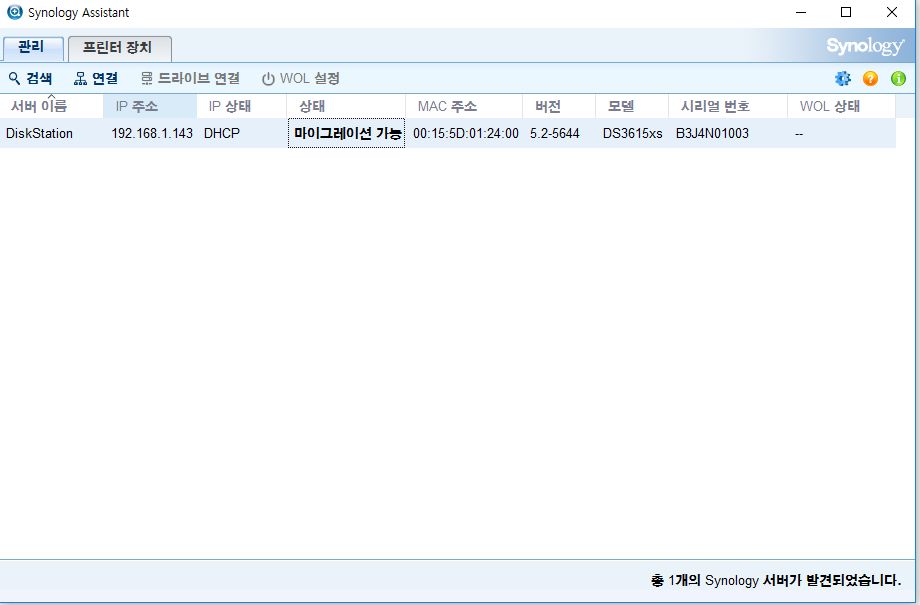Sort by the WOL 상태 column header
The width and height of the screenshot is (920, 605).
tap(841, 106)
